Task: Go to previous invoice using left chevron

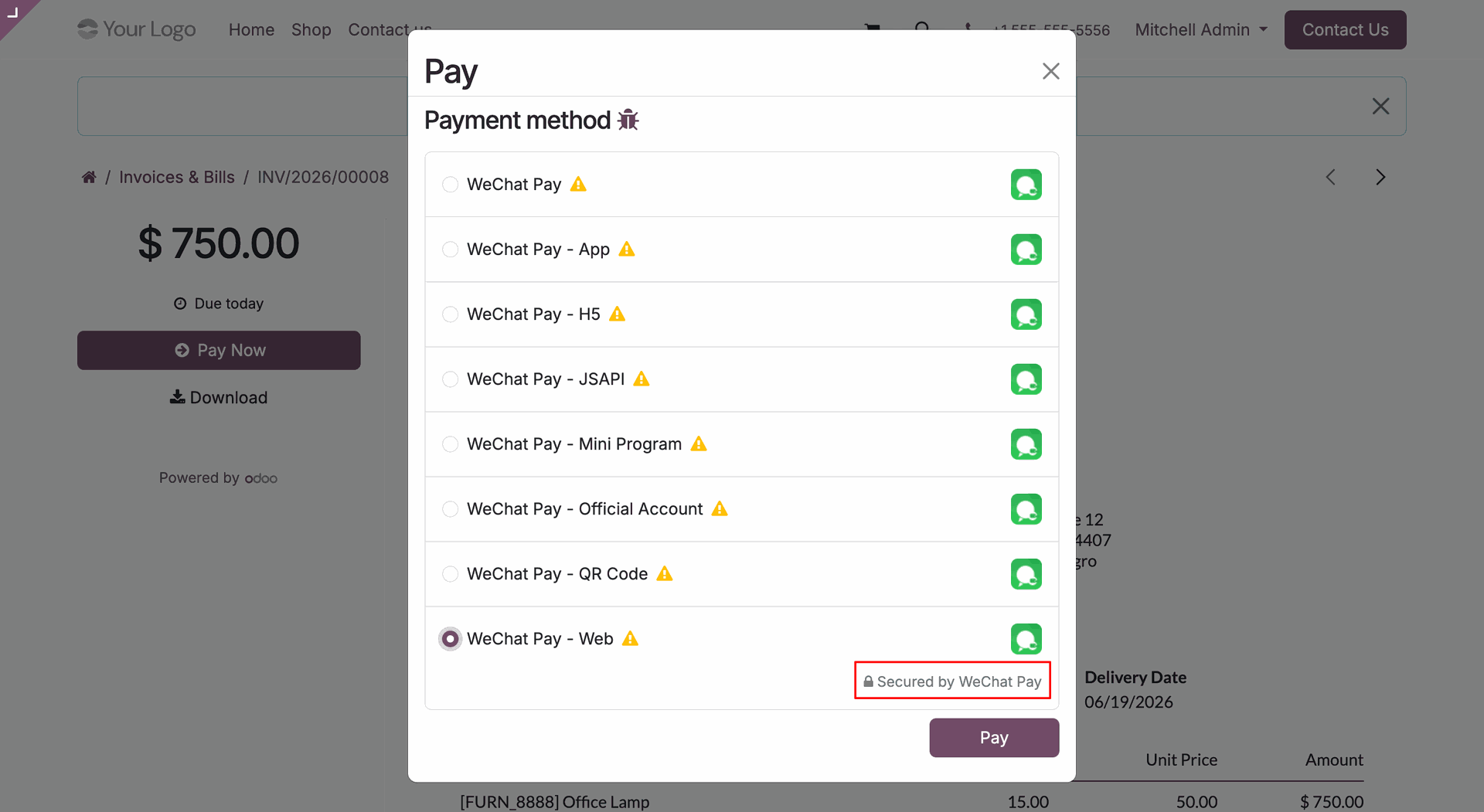Action: coord(1330,177)
